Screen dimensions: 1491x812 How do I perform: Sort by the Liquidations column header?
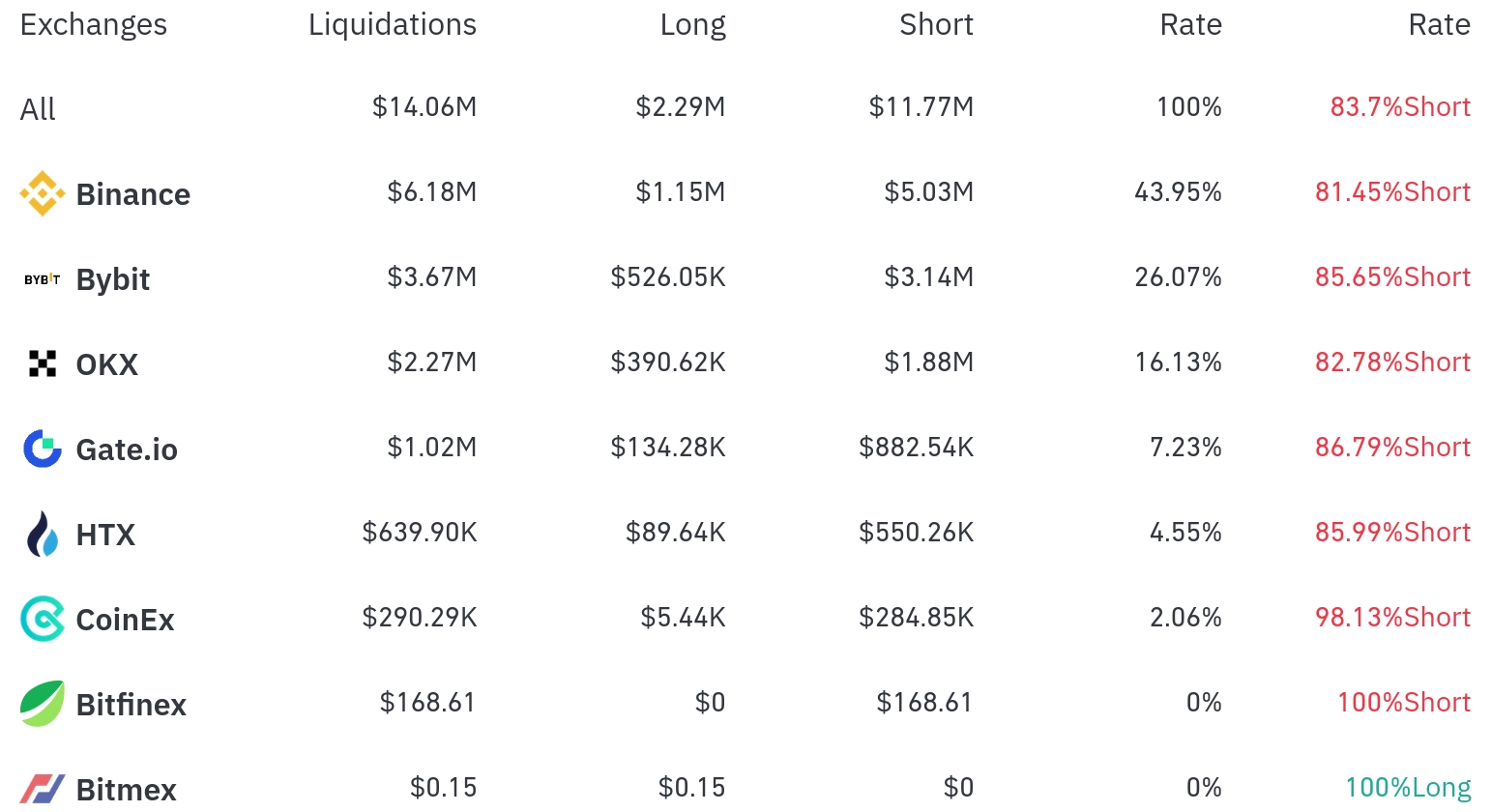pos(393,24)
